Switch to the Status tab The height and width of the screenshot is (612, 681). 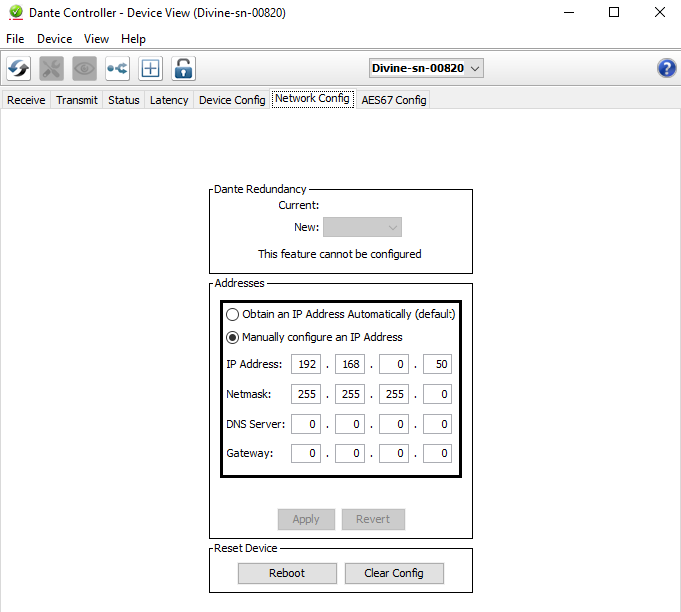(124, 100)
